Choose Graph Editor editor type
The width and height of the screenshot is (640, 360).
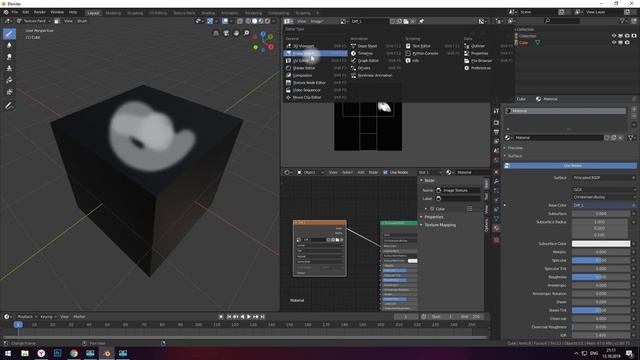click(x=376, y=61)
